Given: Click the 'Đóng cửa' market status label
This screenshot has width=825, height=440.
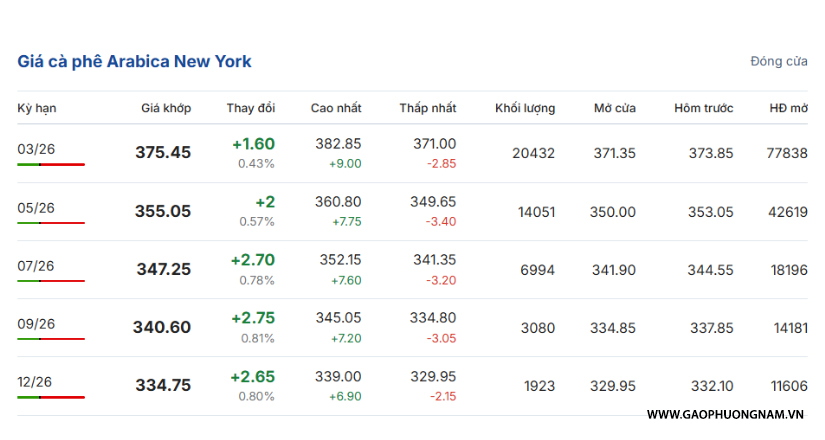Looking at the screenshot, I should (778, 62).
